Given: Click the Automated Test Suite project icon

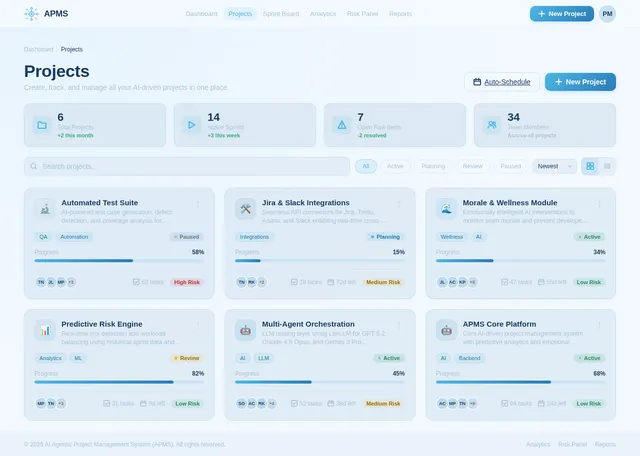Looking at the screenshot, I should coord(45,208).
